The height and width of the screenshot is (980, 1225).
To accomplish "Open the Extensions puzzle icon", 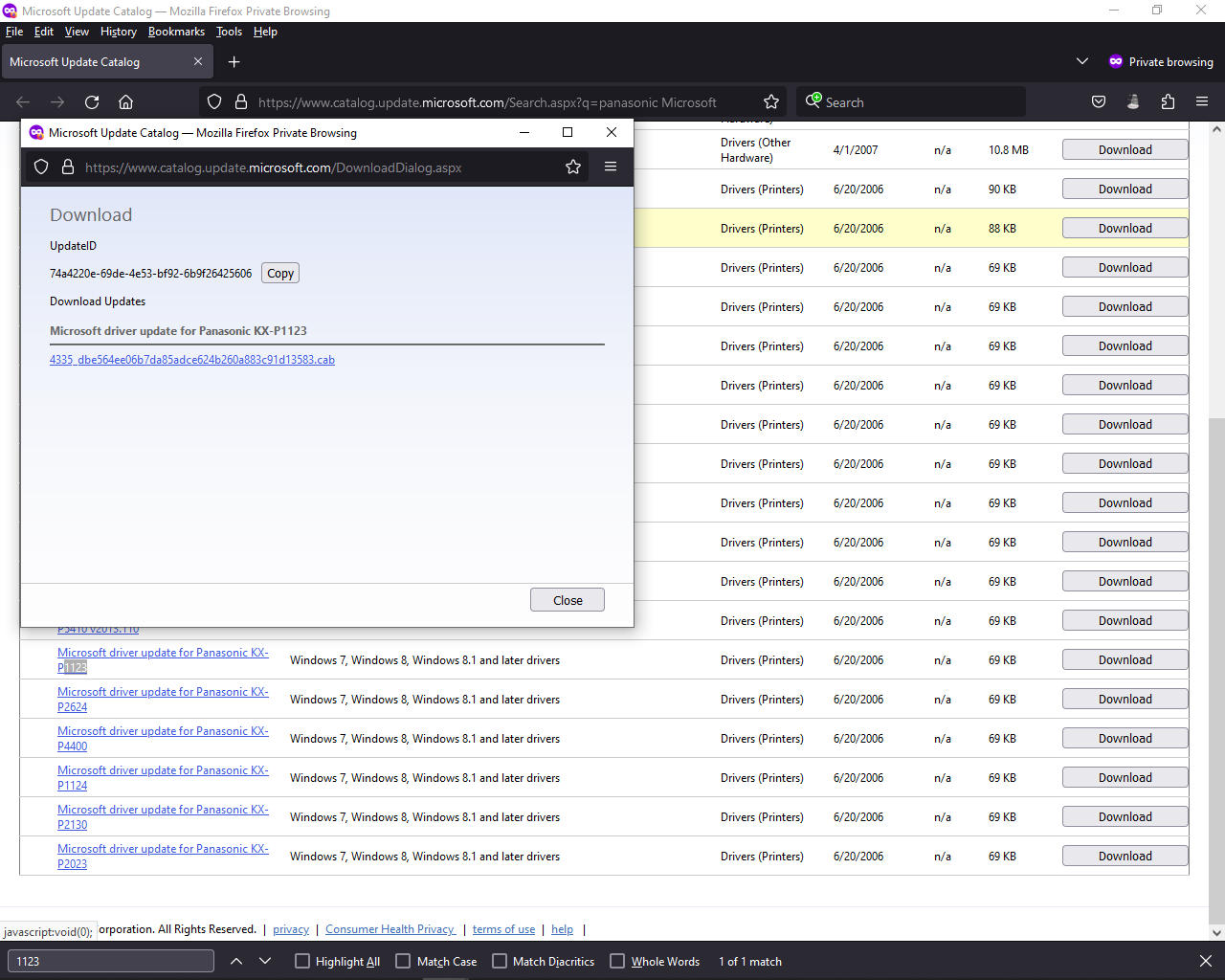I will click(x=1168, y=102).
